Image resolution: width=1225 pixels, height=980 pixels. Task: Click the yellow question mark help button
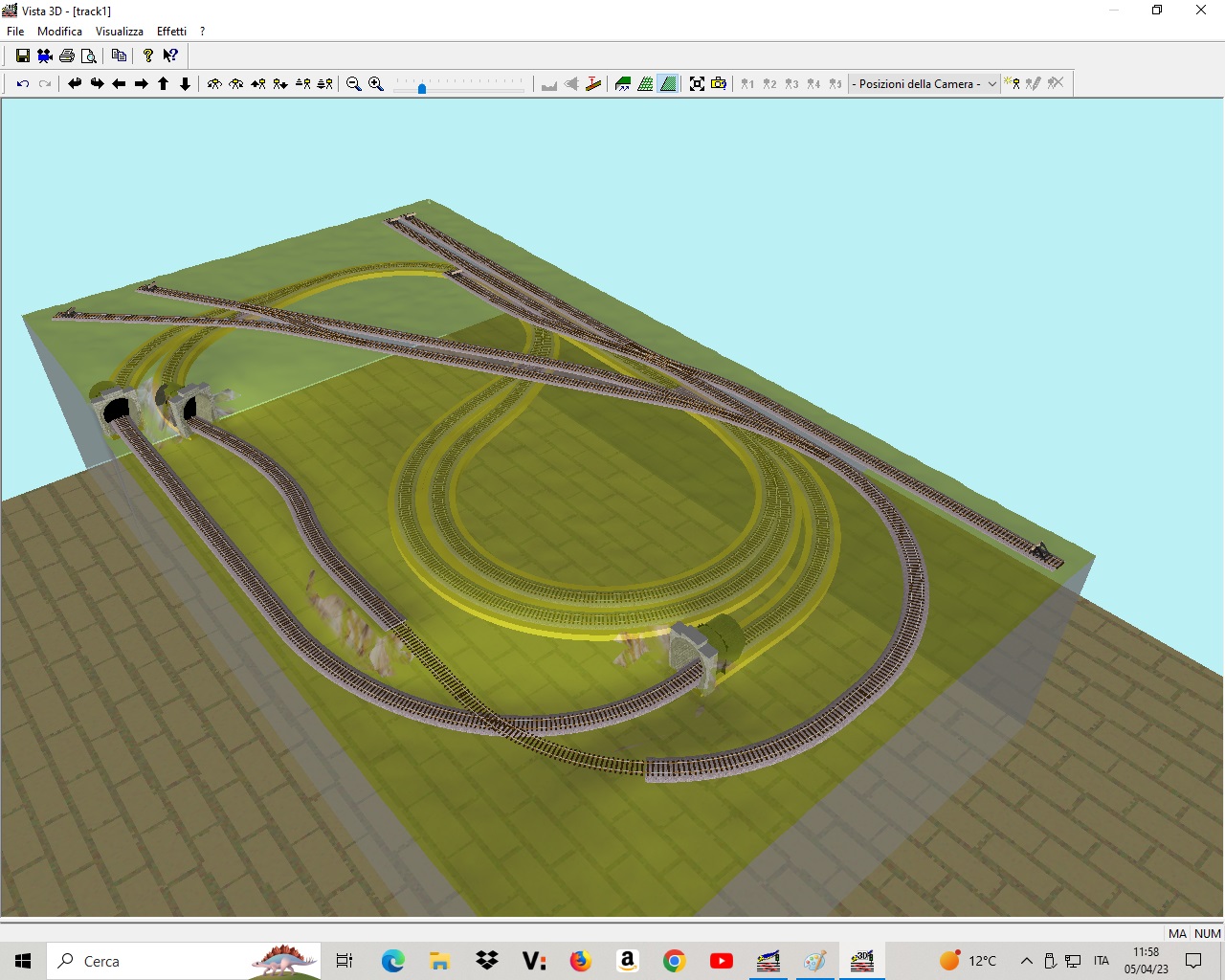pyautogui.click(x=148, y=56)
